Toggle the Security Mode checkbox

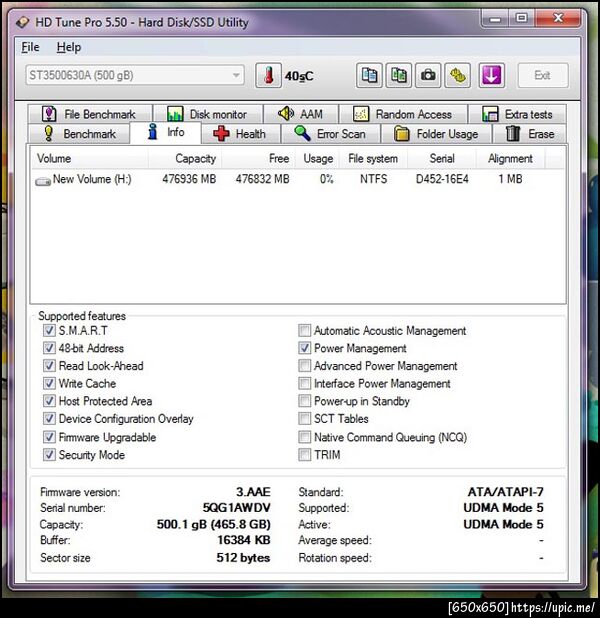[x=49, y=455]
